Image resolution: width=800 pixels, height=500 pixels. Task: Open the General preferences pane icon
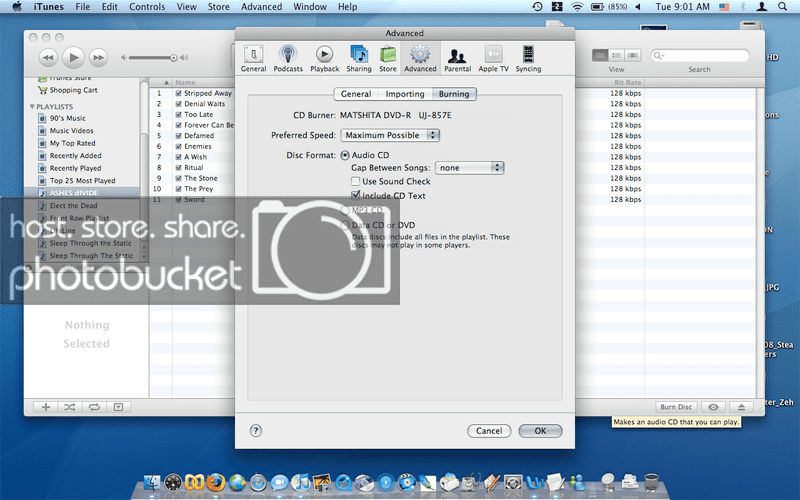point(253,59)
